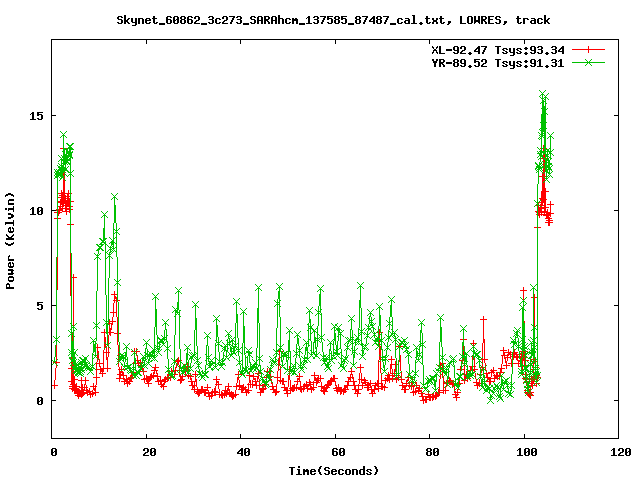Click the y-axis tick label 0
This screenshot has width=640, height=480.
[40, 401]
